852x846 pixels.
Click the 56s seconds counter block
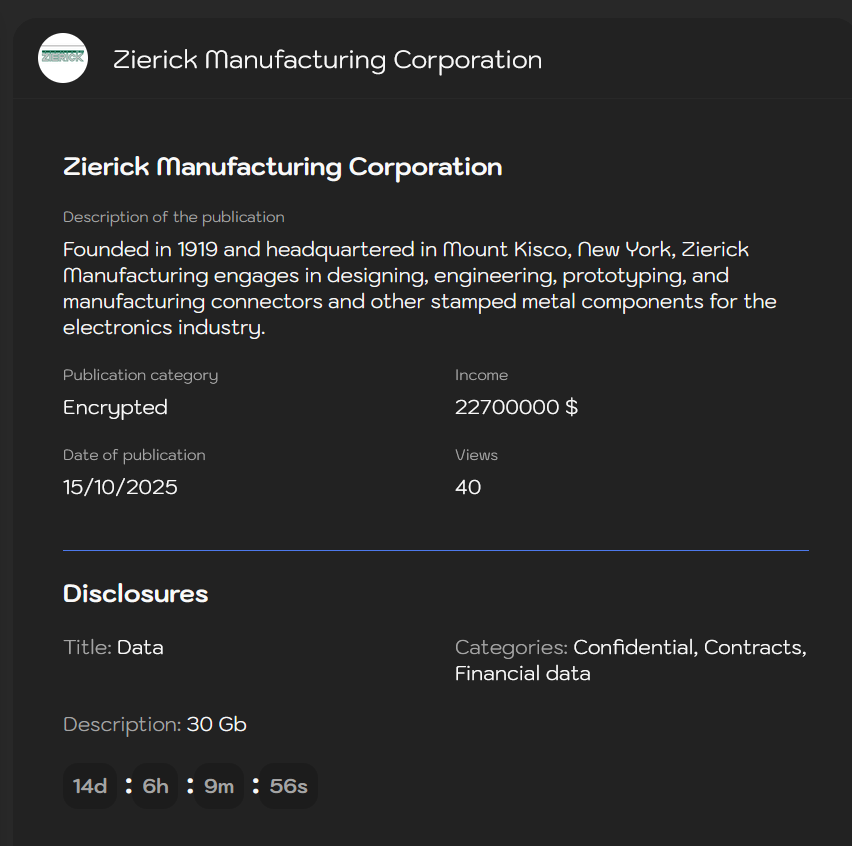tap(287, 786)
